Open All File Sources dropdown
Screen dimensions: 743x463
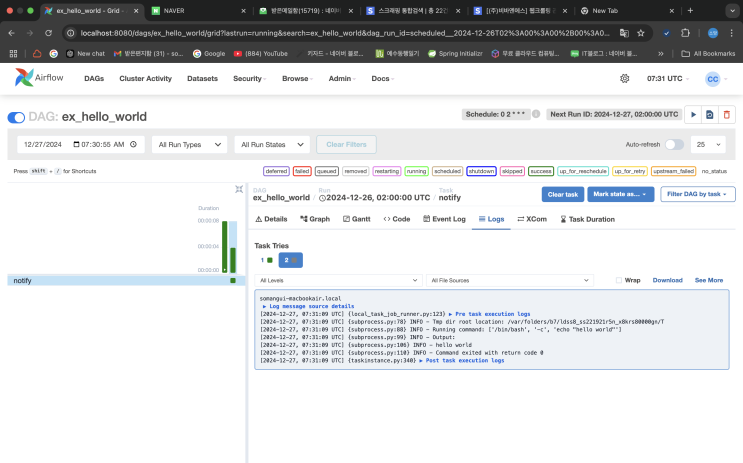point(510,281)
